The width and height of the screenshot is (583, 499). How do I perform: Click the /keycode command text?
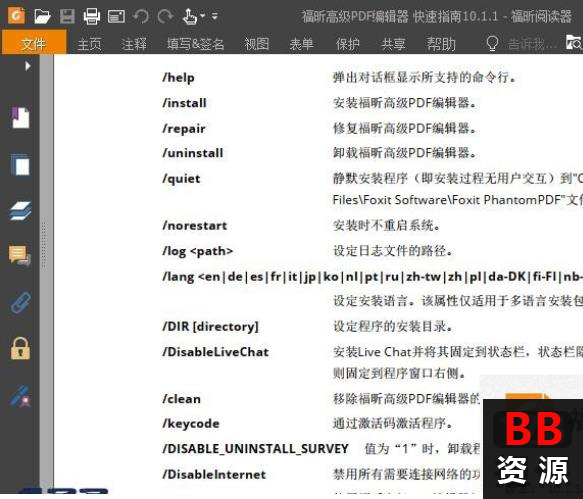191,424
